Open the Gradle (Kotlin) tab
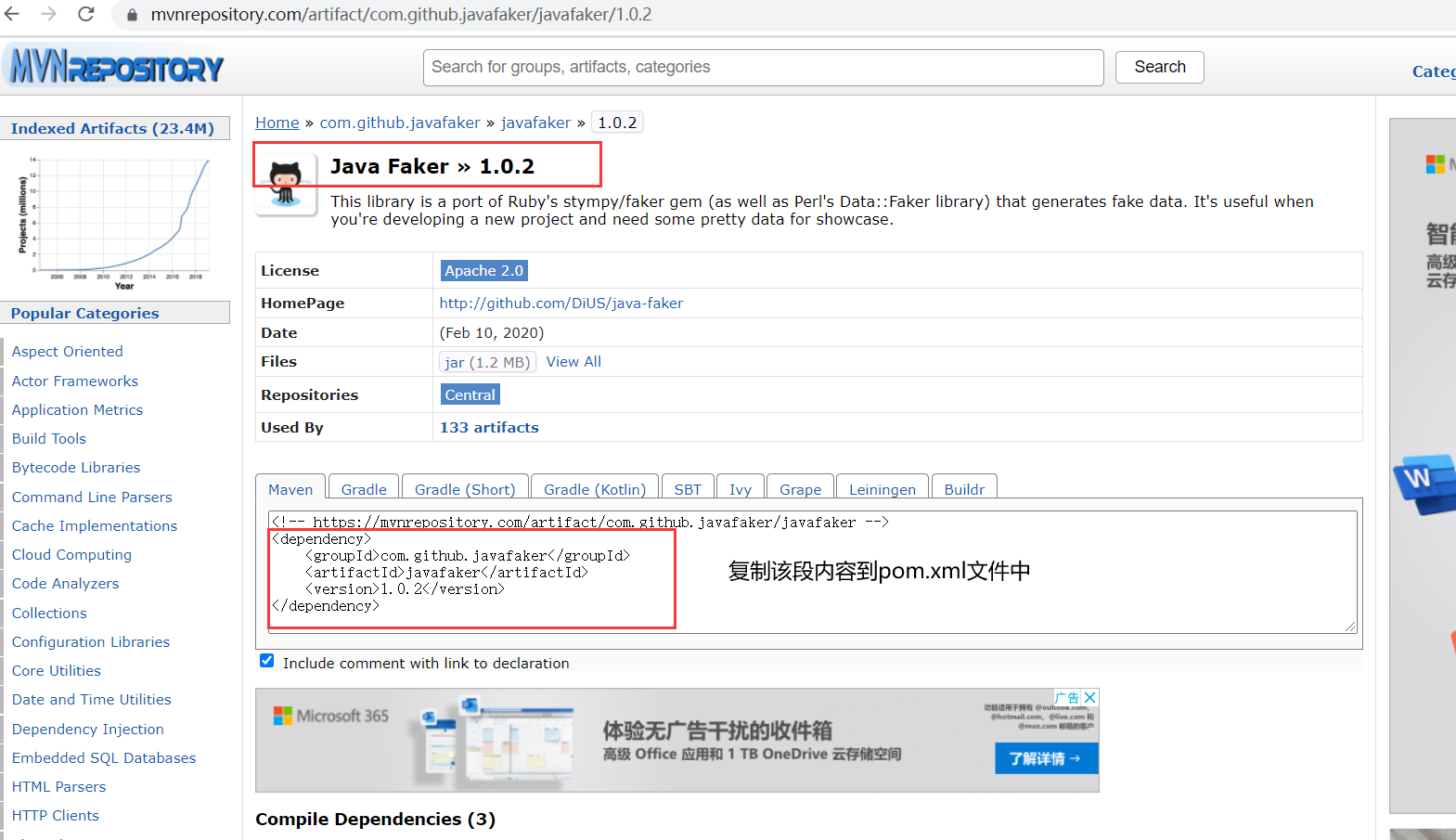 click(x=595, y=489)
